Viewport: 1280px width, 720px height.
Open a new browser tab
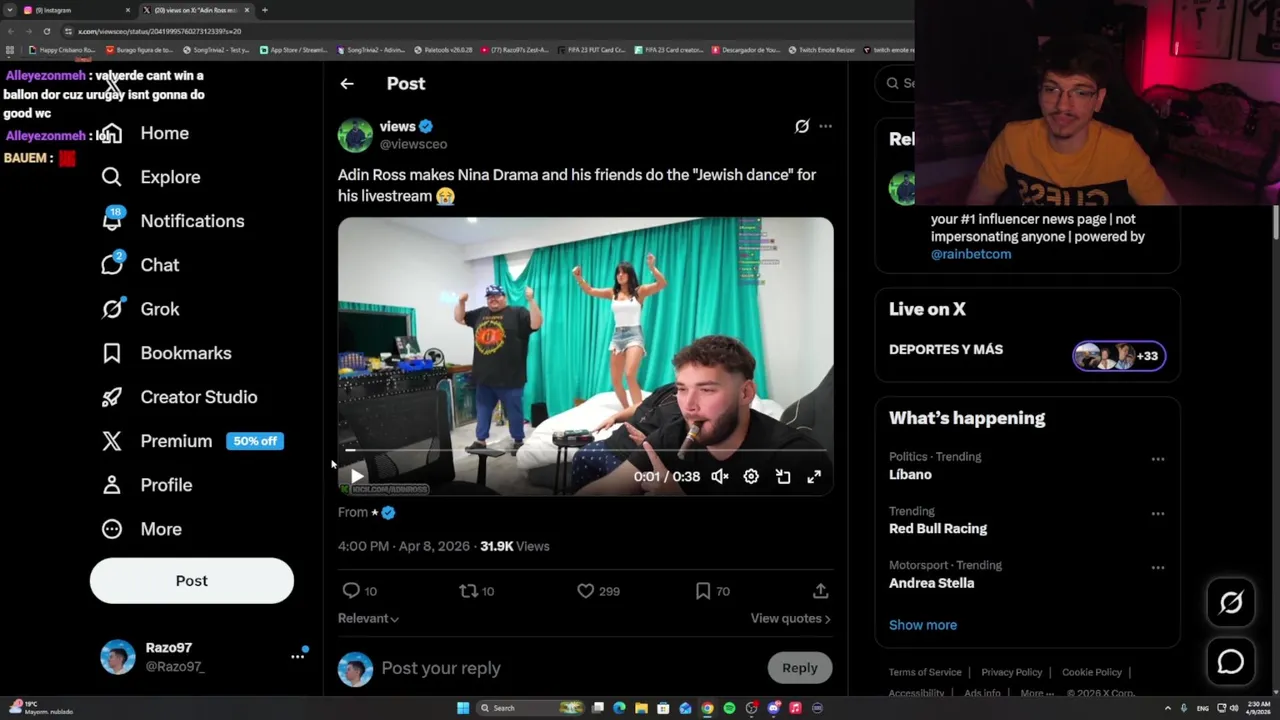[265, 10]
